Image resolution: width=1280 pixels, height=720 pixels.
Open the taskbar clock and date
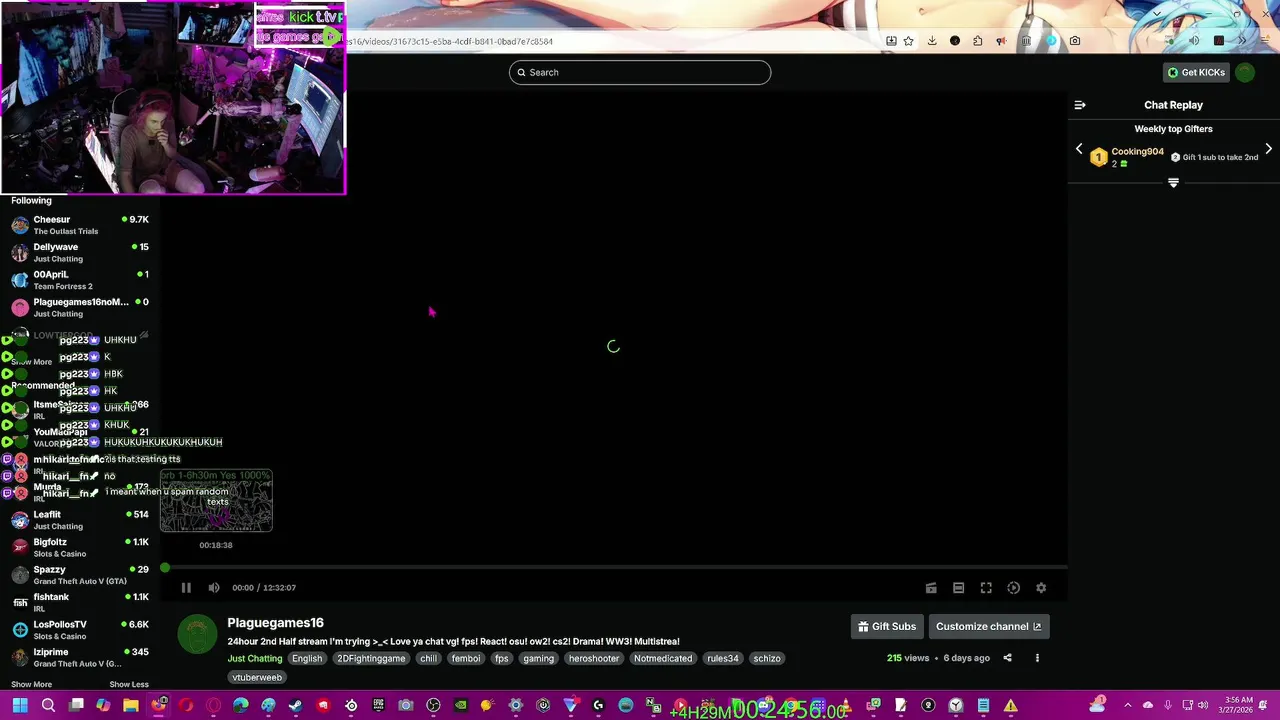(x=1237, y=705)
